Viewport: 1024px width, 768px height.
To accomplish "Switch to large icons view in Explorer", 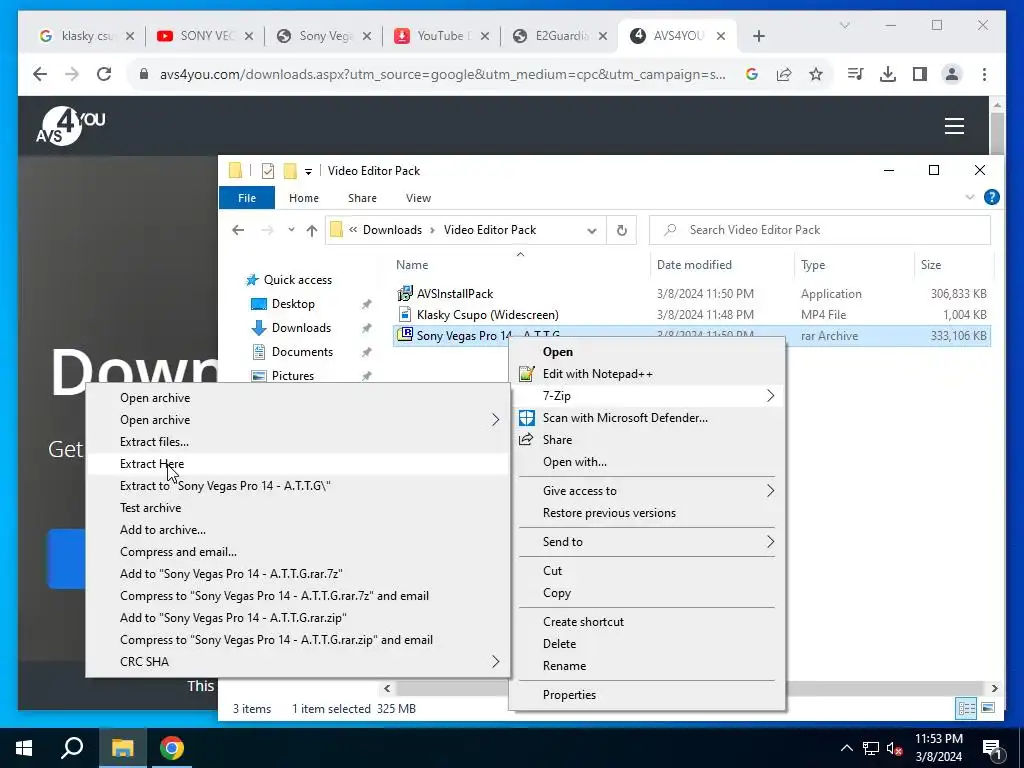I will [x=988, y=708].
